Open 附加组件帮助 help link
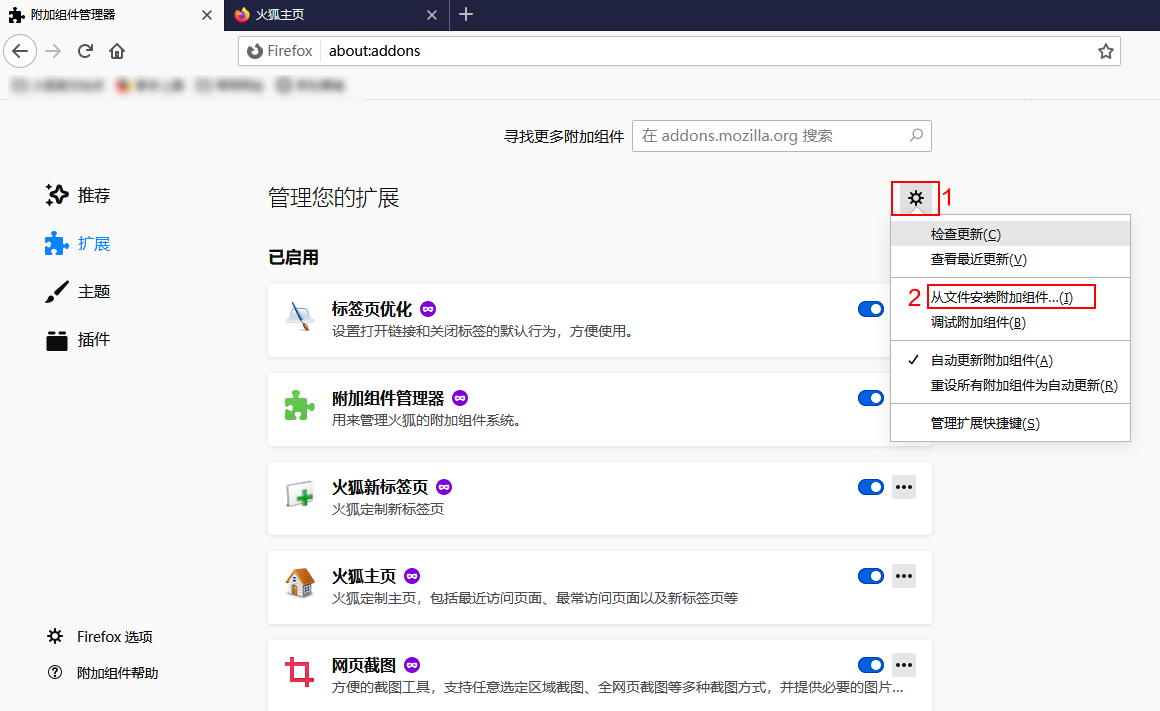 click(x=103, y=673)
